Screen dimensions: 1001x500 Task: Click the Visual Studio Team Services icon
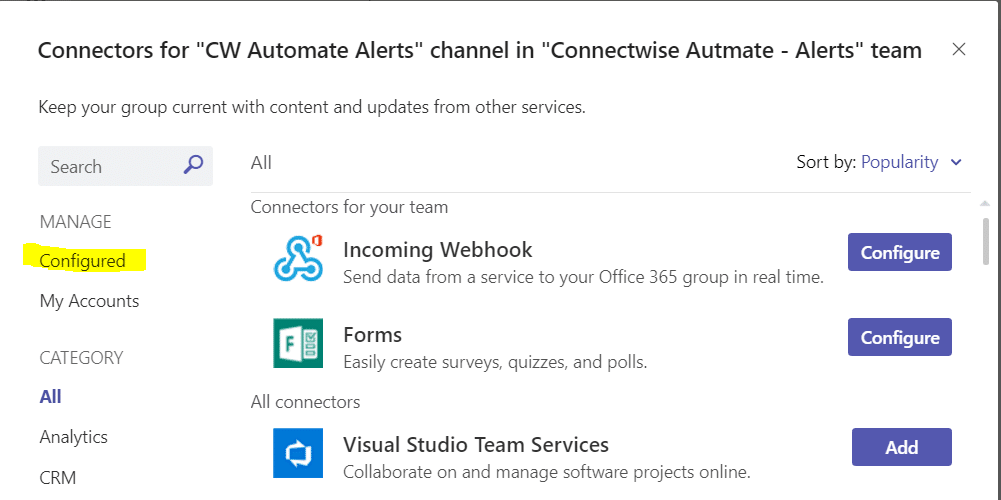coord(298,453)
